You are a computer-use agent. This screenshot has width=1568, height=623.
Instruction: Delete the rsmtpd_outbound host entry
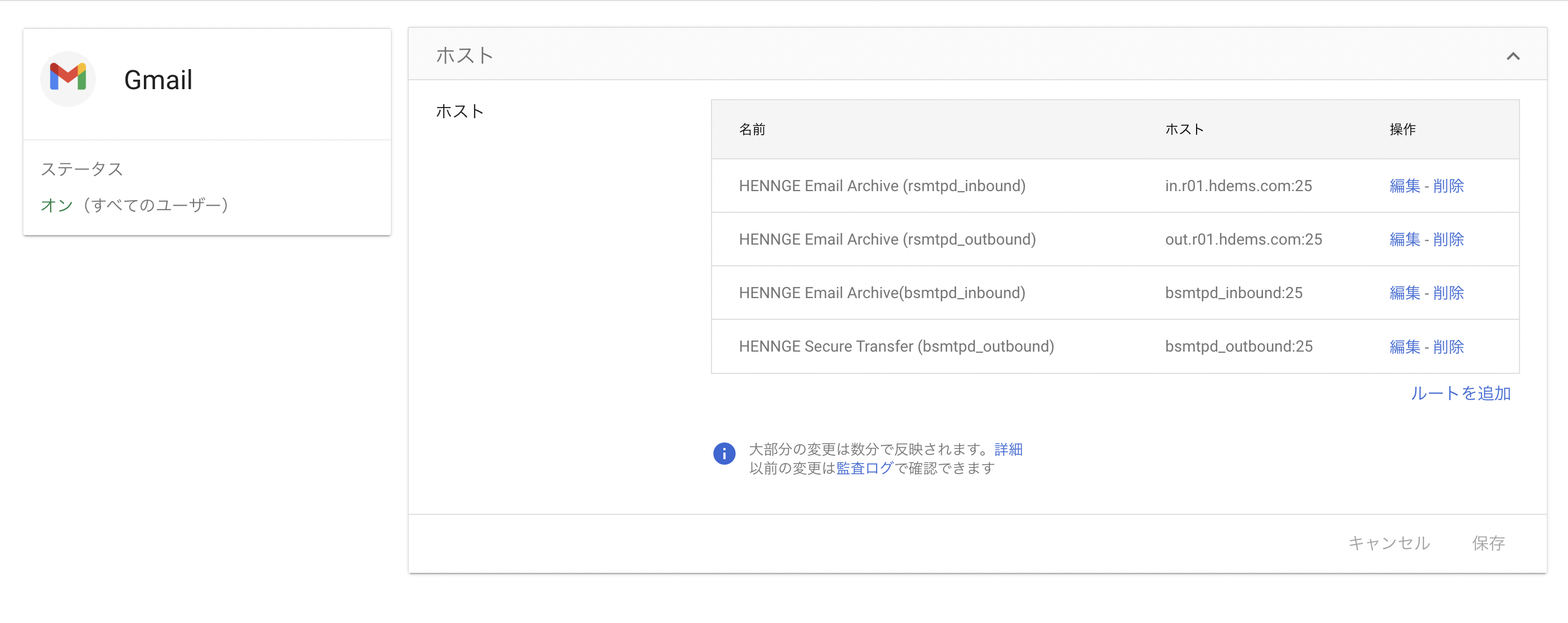pos(1448,239)
